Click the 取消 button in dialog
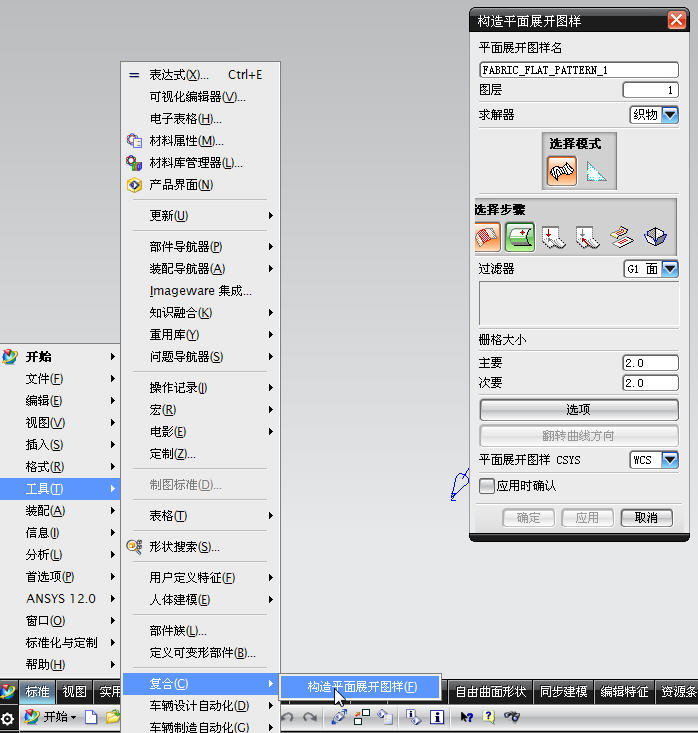Screen dimensions: 698x733 pyautogui.click(x=646, y=517)
